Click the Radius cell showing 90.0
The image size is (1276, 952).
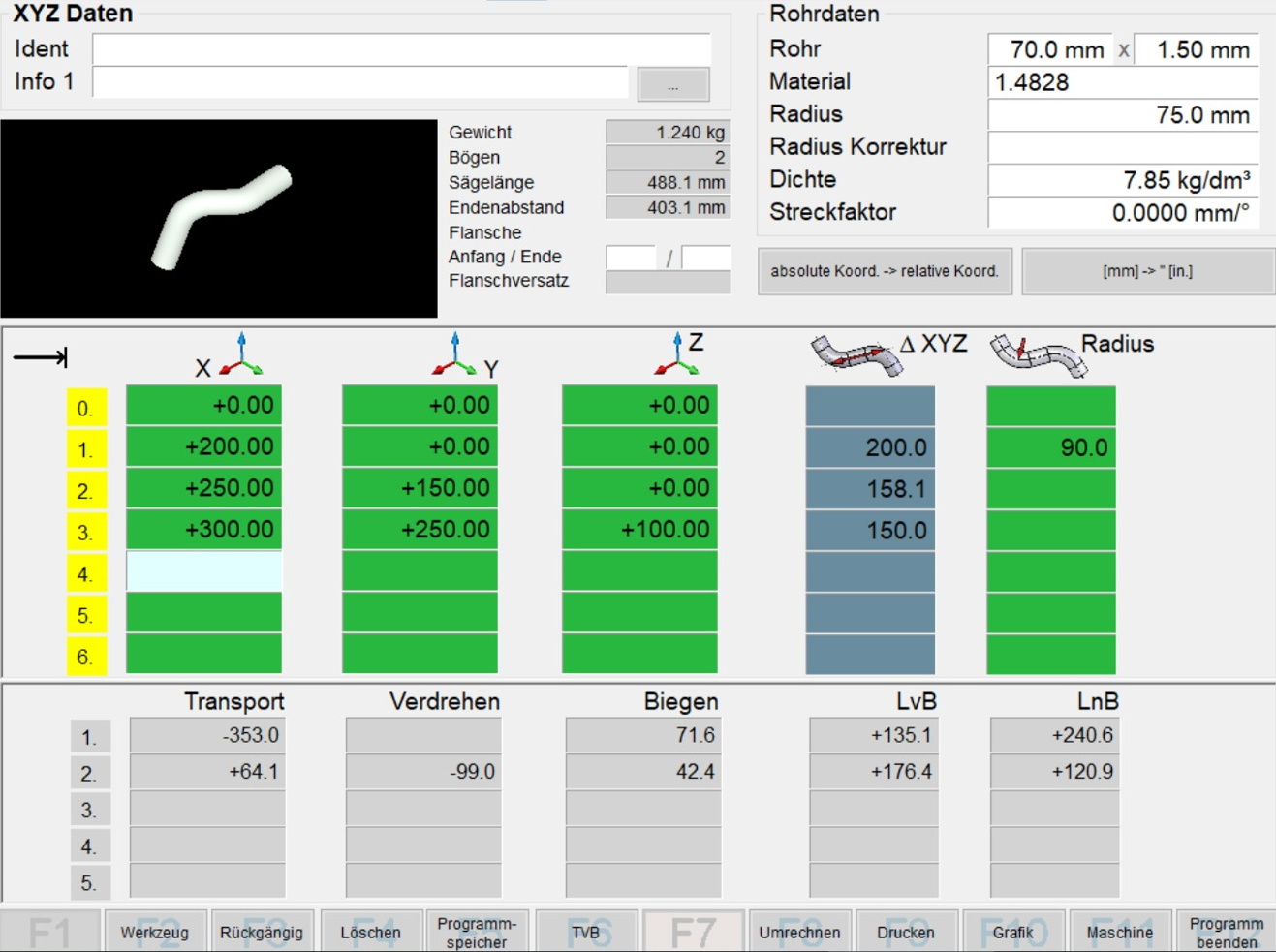(1051, 447)
